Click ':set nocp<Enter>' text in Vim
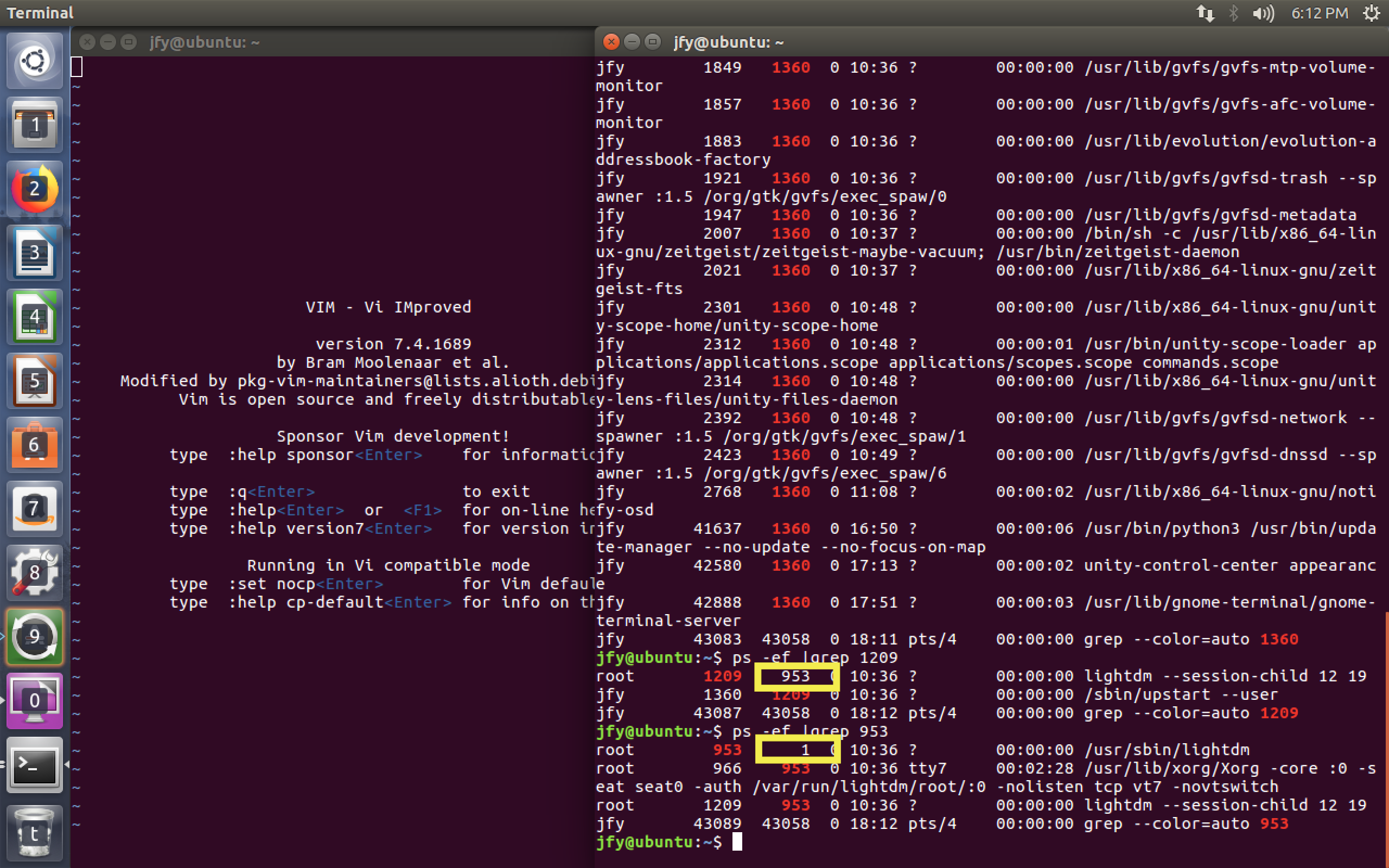This screenshot has width=1389, height=868. (306, 584)
